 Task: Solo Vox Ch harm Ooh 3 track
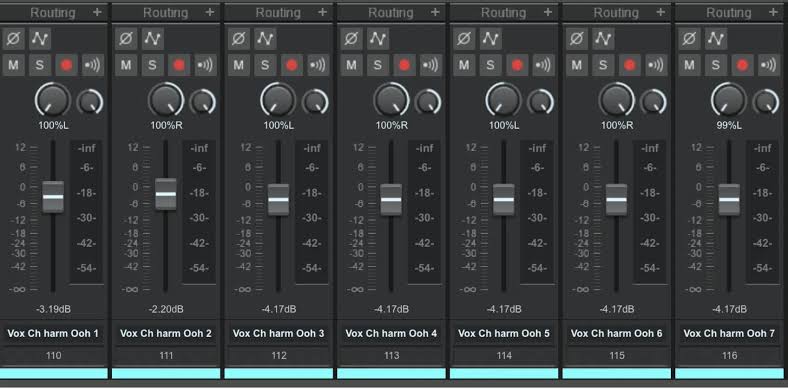tap(265, 65)
